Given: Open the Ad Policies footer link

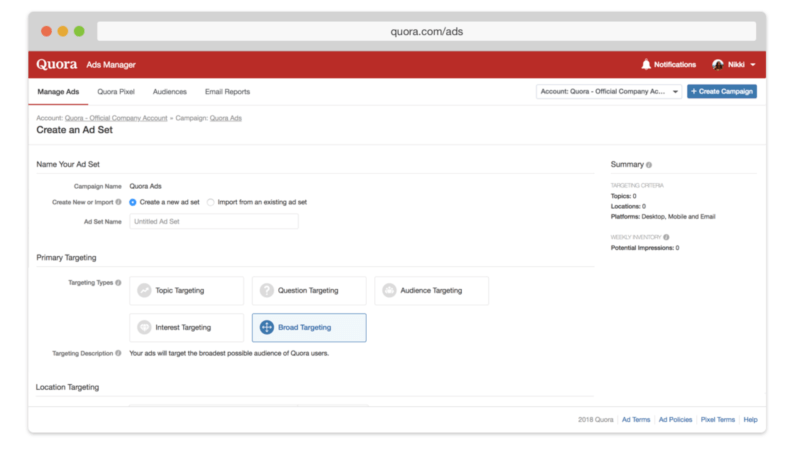Looking at the screenshot, I should pyautogui.click(x=676, y=419).
